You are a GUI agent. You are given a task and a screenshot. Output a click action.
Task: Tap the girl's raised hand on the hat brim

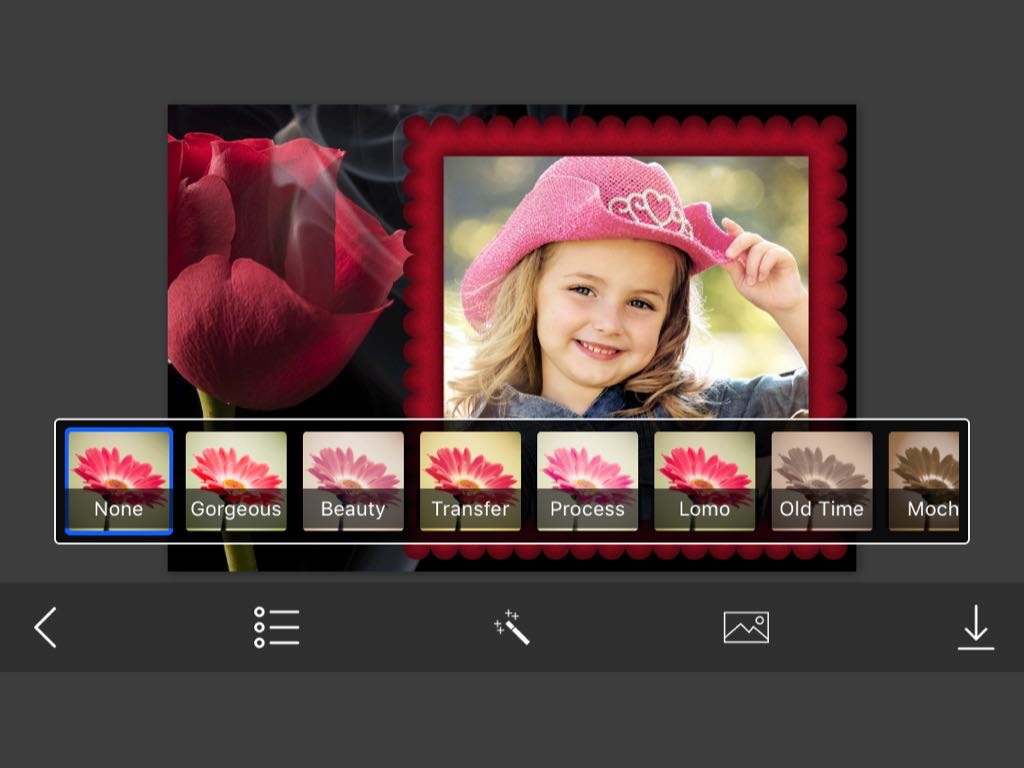coord(765,265)
